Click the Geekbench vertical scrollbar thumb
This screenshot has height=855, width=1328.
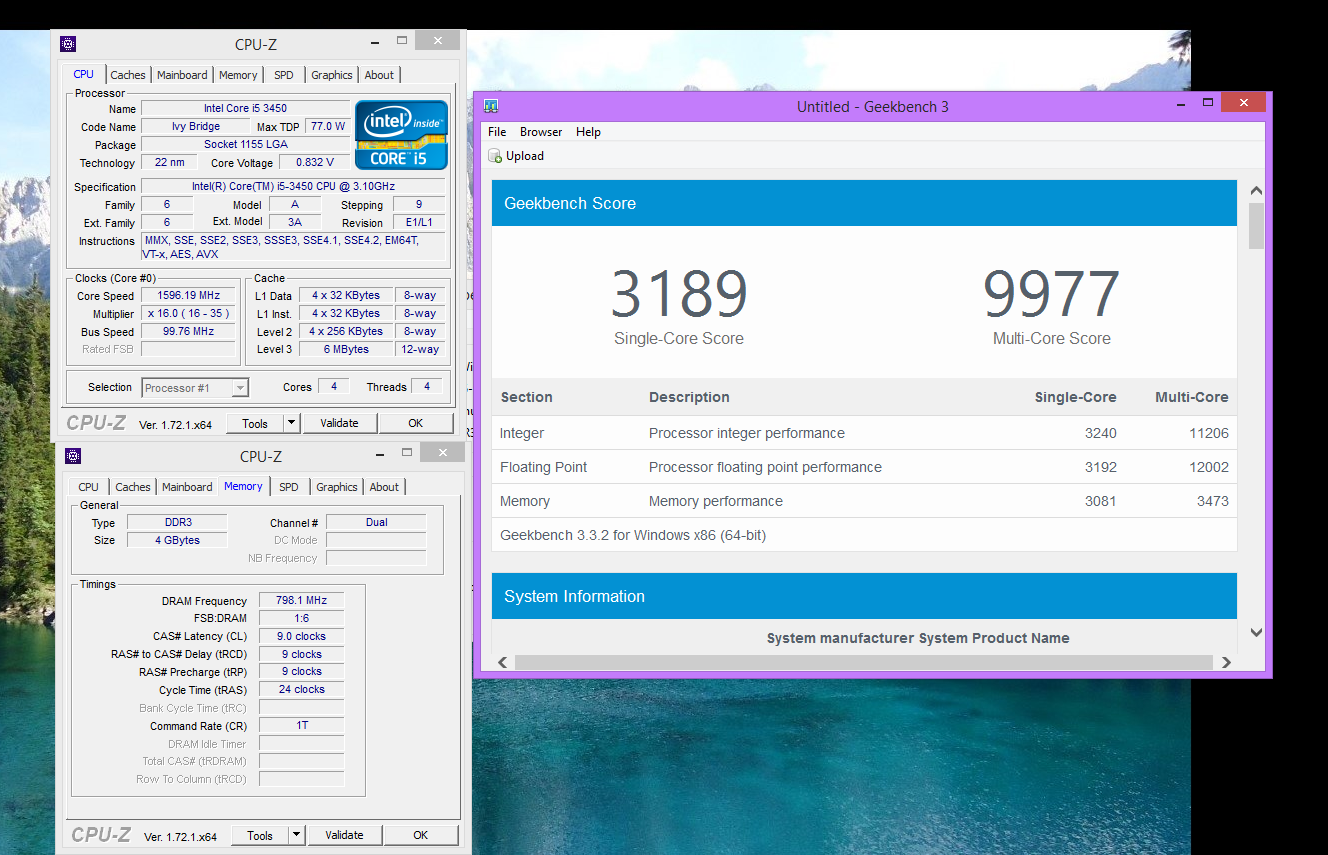click(x=1256, y=226)
